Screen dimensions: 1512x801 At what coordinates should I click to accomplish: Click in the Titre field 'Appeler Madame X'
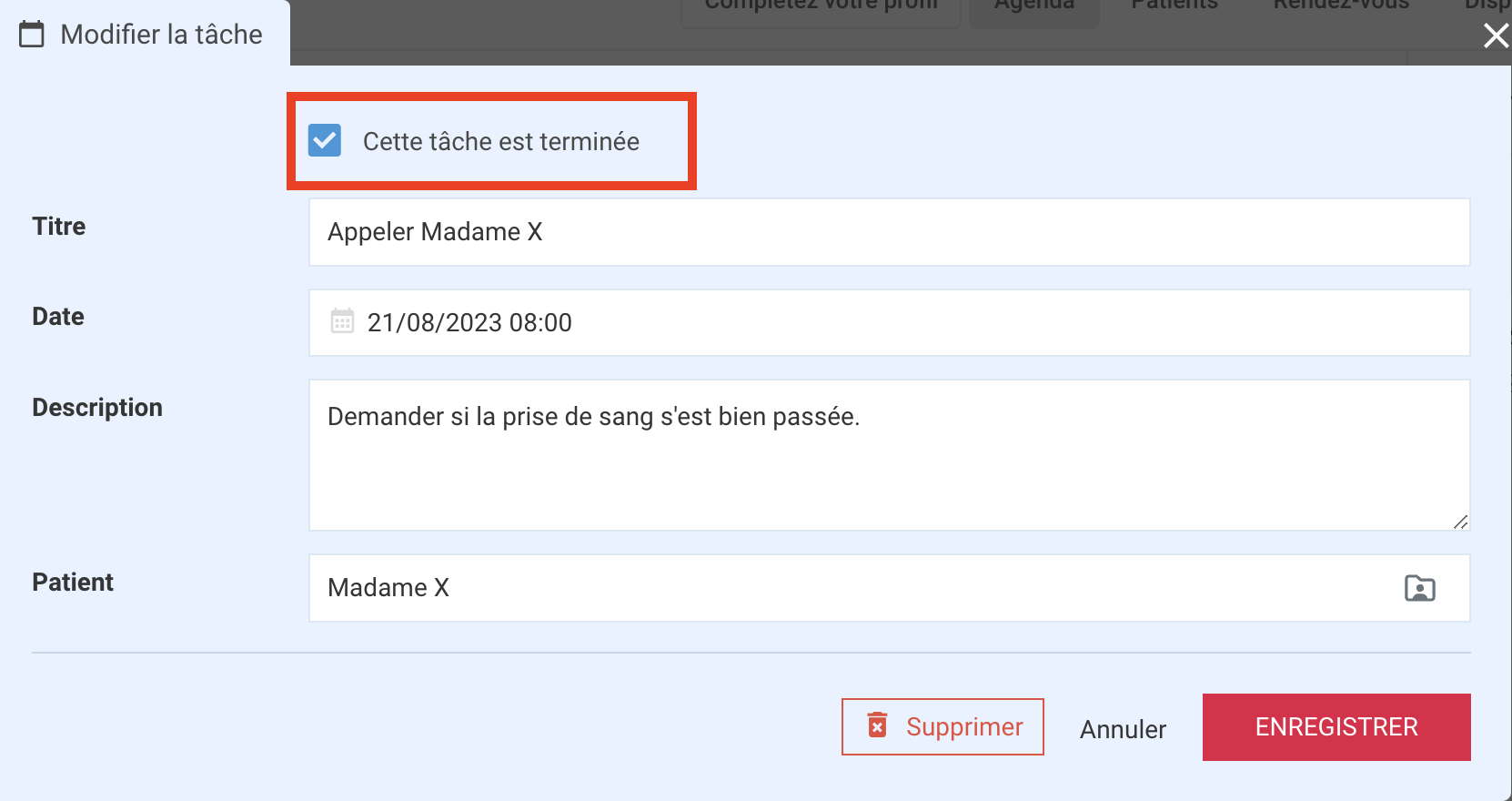click(x=889, y=232)
